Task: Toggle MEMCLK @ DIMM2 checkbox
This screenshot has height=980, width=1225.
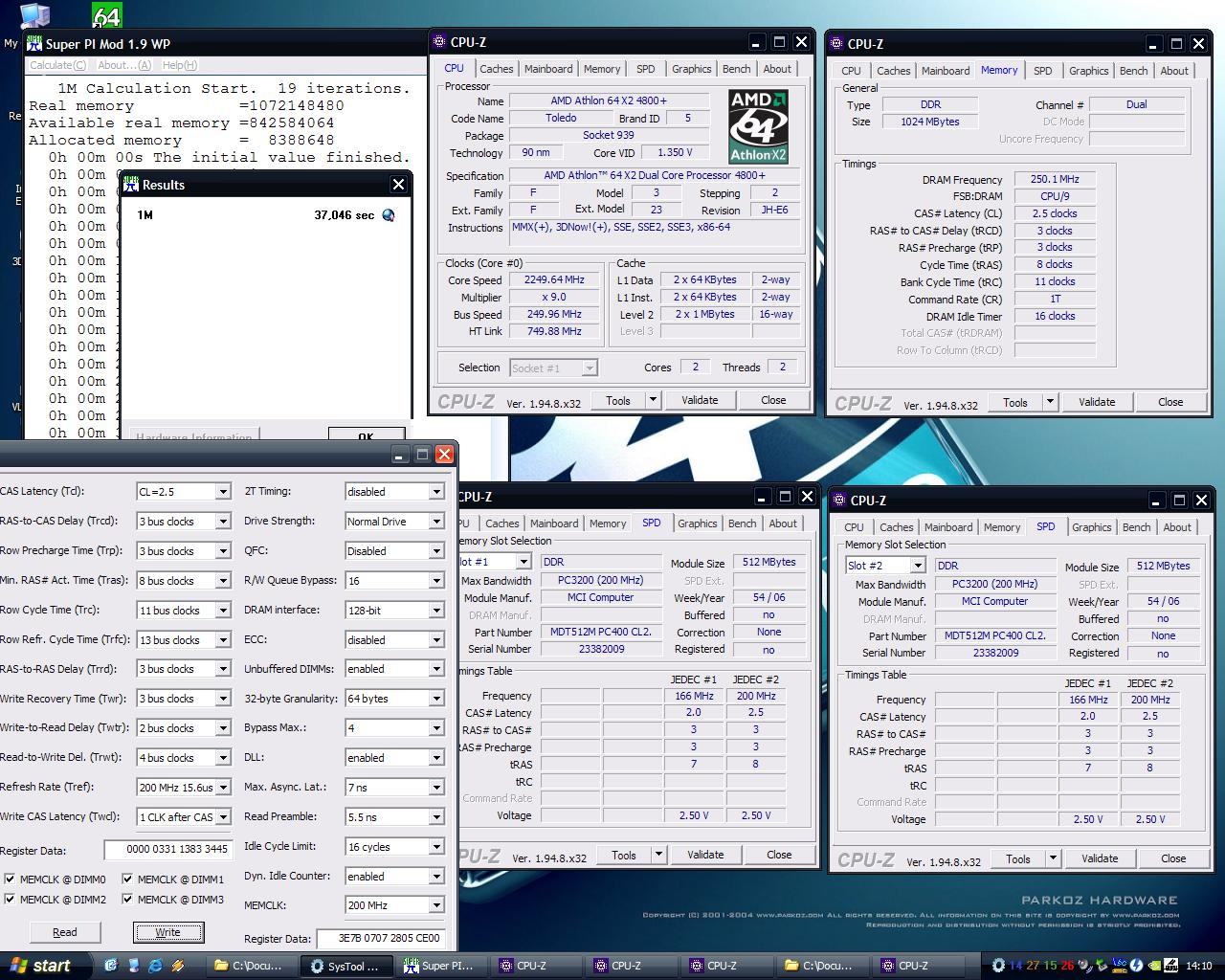Action: coord(10,899)
